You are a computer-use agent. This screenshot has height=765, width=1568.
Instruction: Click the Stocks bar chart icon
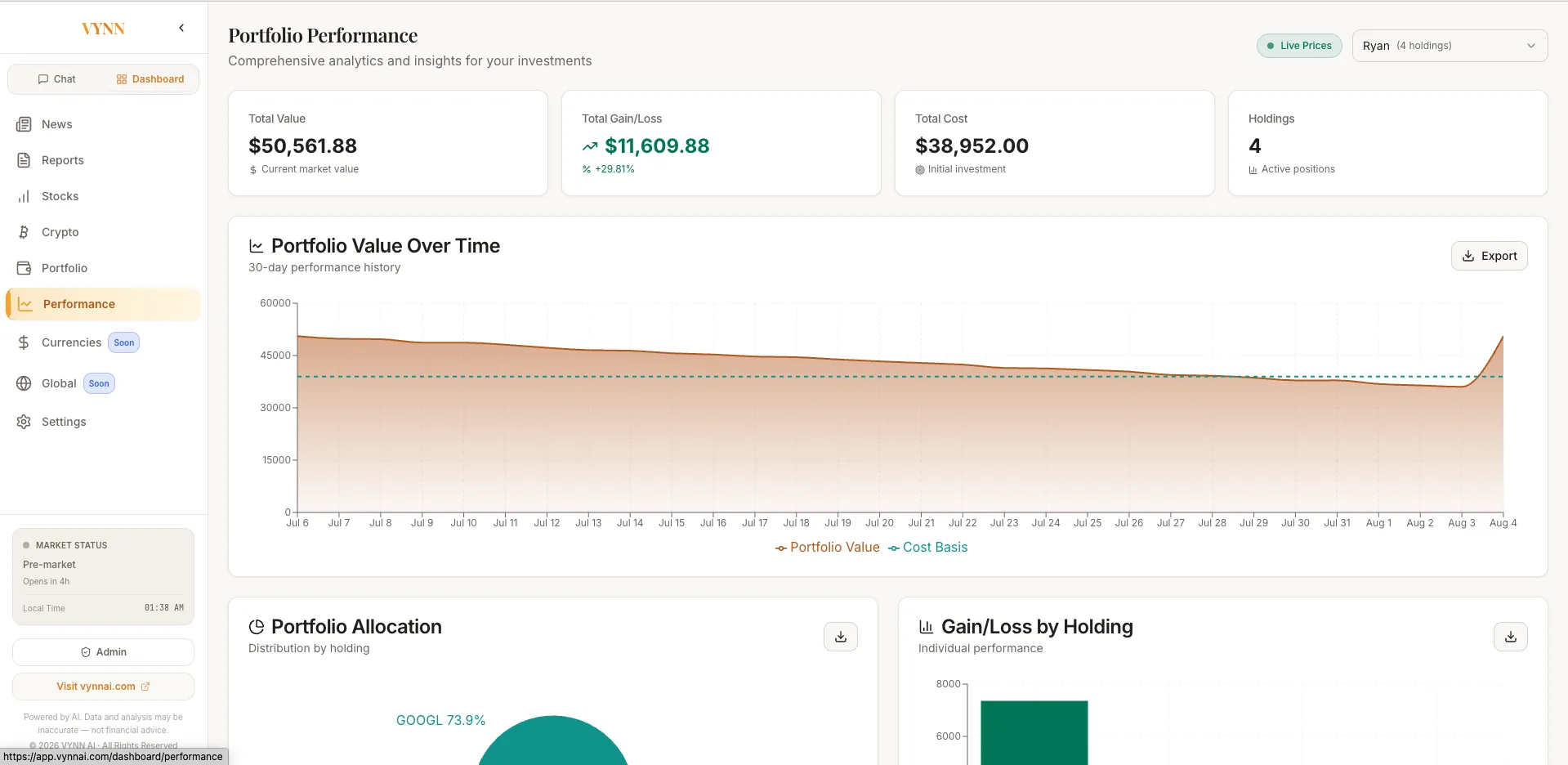[x=25, y=196]
